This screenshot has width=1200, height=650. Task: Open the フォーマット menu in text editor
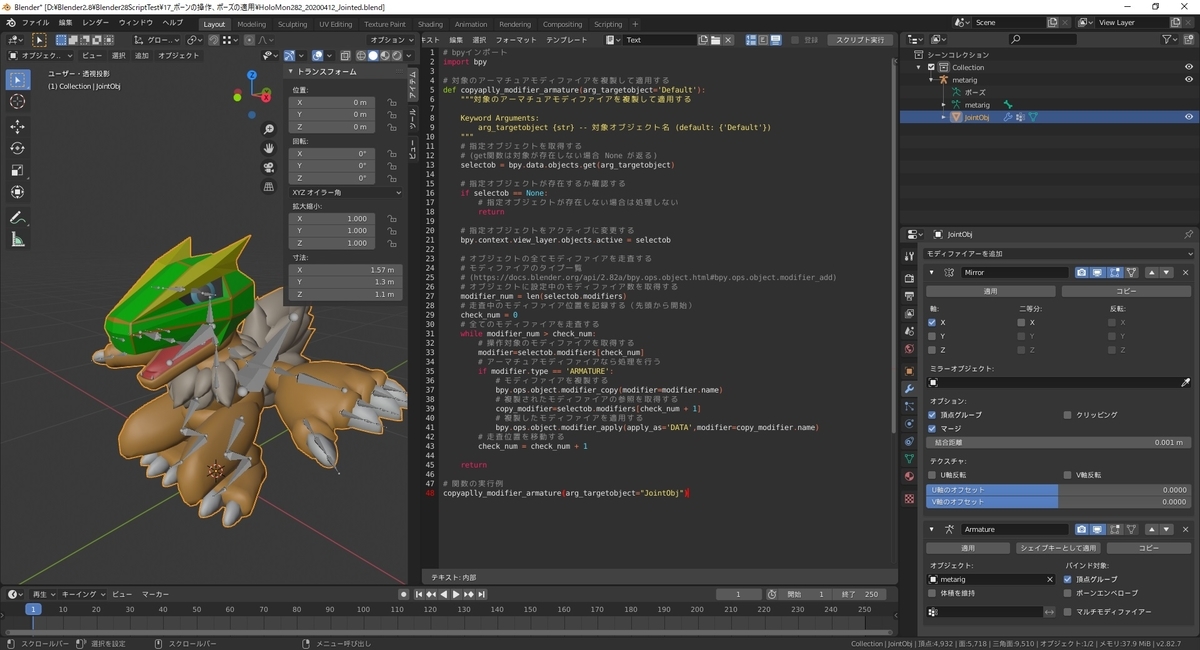[x=516, y=40]
